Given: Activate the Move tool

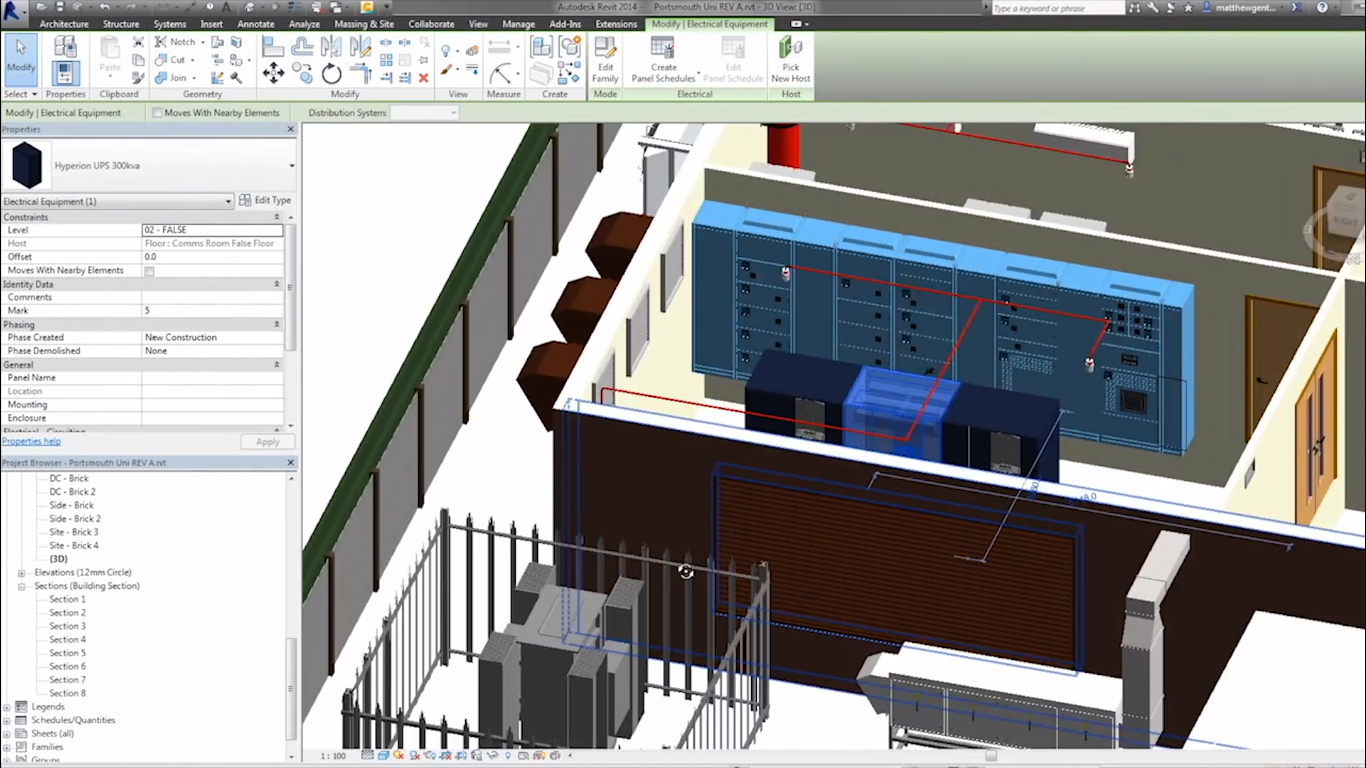Looking at the screenshot, I should point(272,73).
